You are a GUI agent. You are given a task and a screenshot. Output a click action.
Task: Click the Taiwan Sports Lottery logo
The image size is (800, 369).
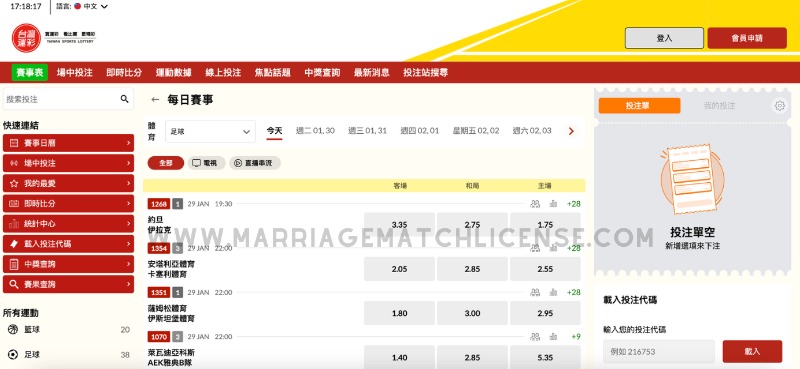tap(26, 38)
